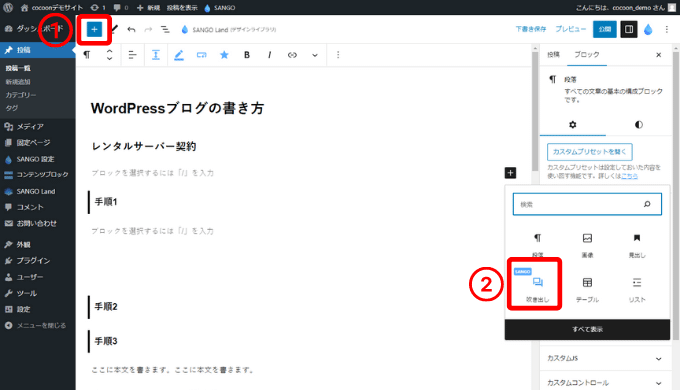Insert paragraph (段落) block

coord(537,245)
